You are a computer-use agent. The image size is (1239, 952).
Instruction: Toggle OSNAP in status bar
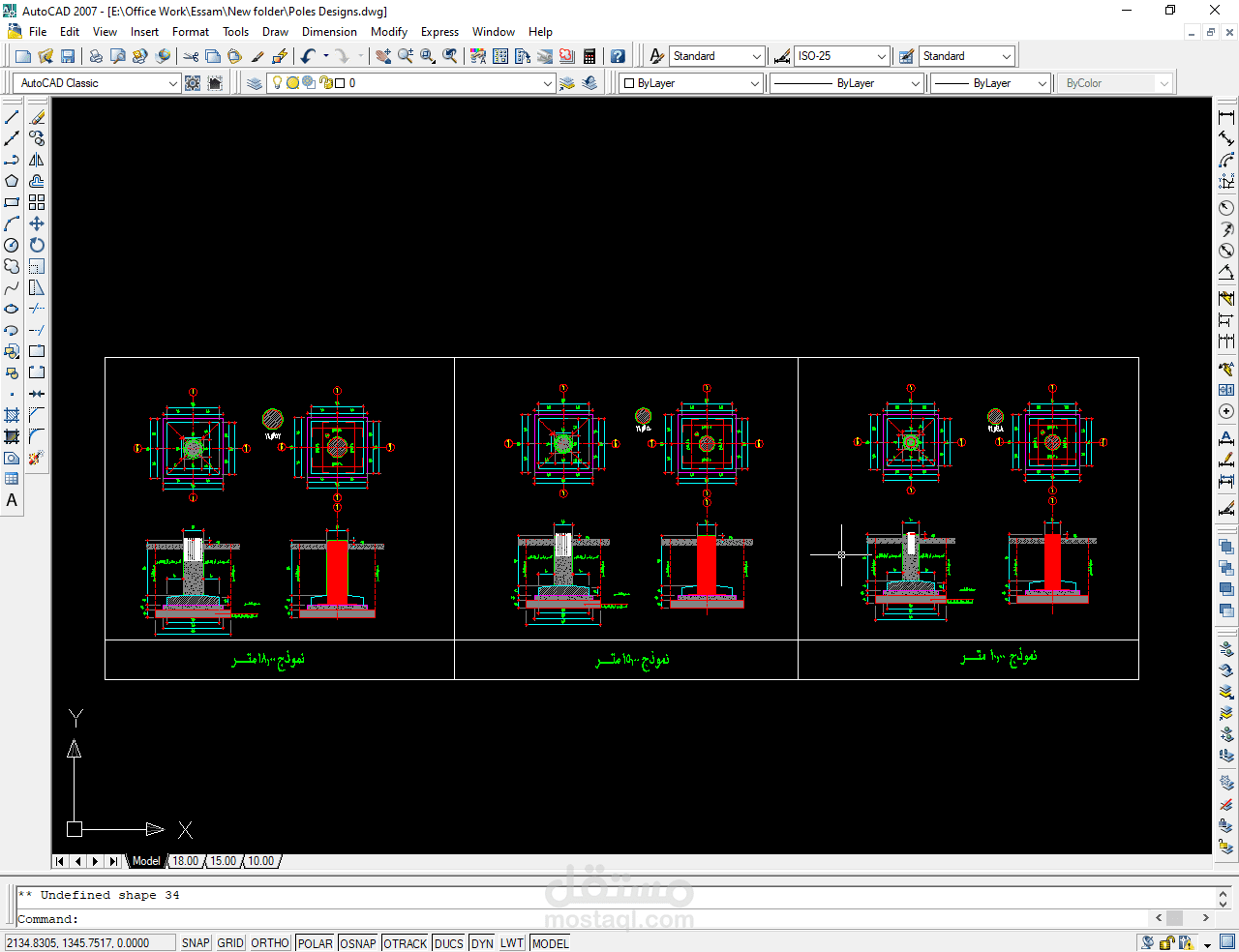pos(358,943)
